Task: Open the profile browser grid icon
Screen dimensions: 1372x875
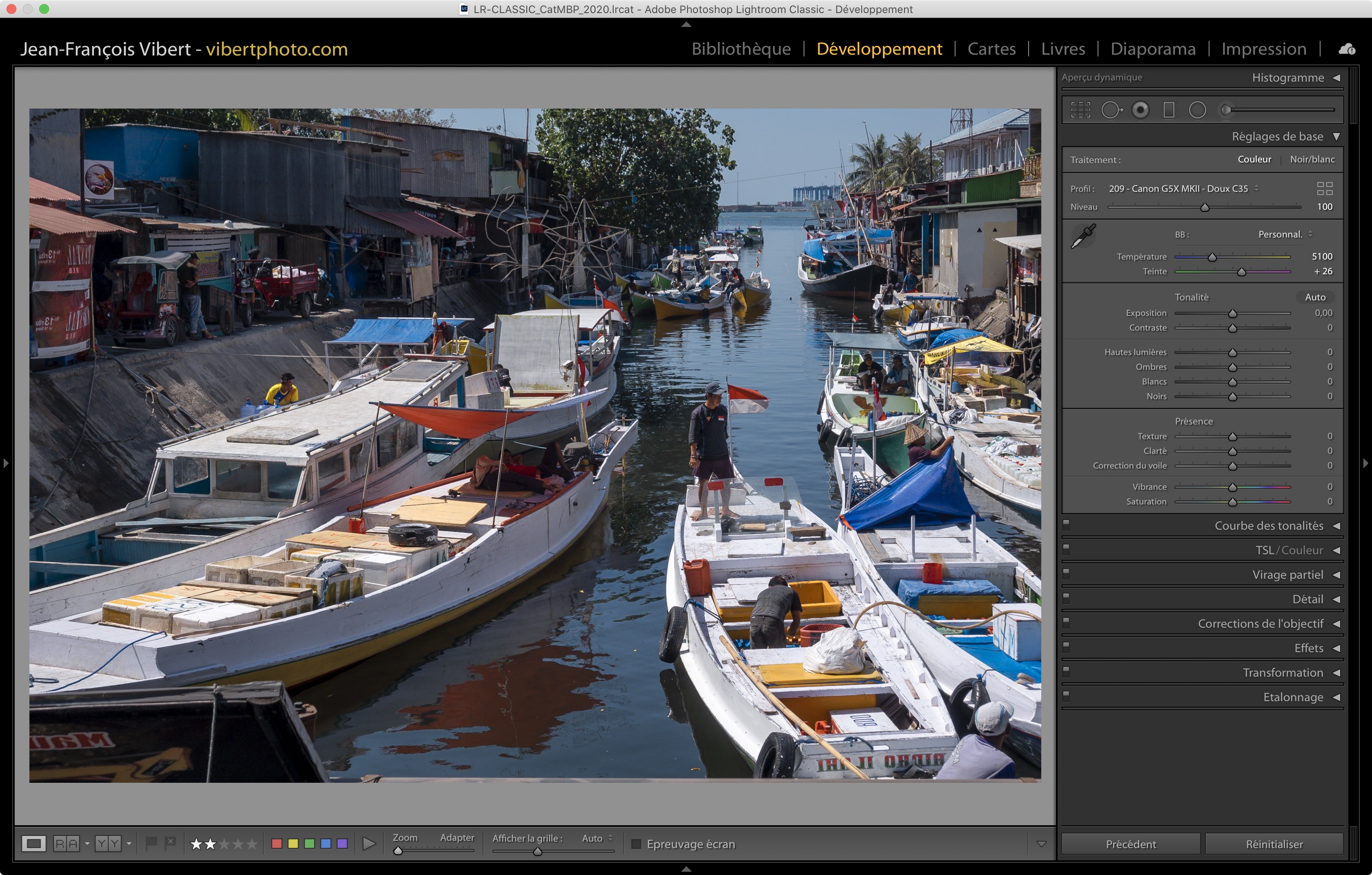Action: [x=1324, y=189]
